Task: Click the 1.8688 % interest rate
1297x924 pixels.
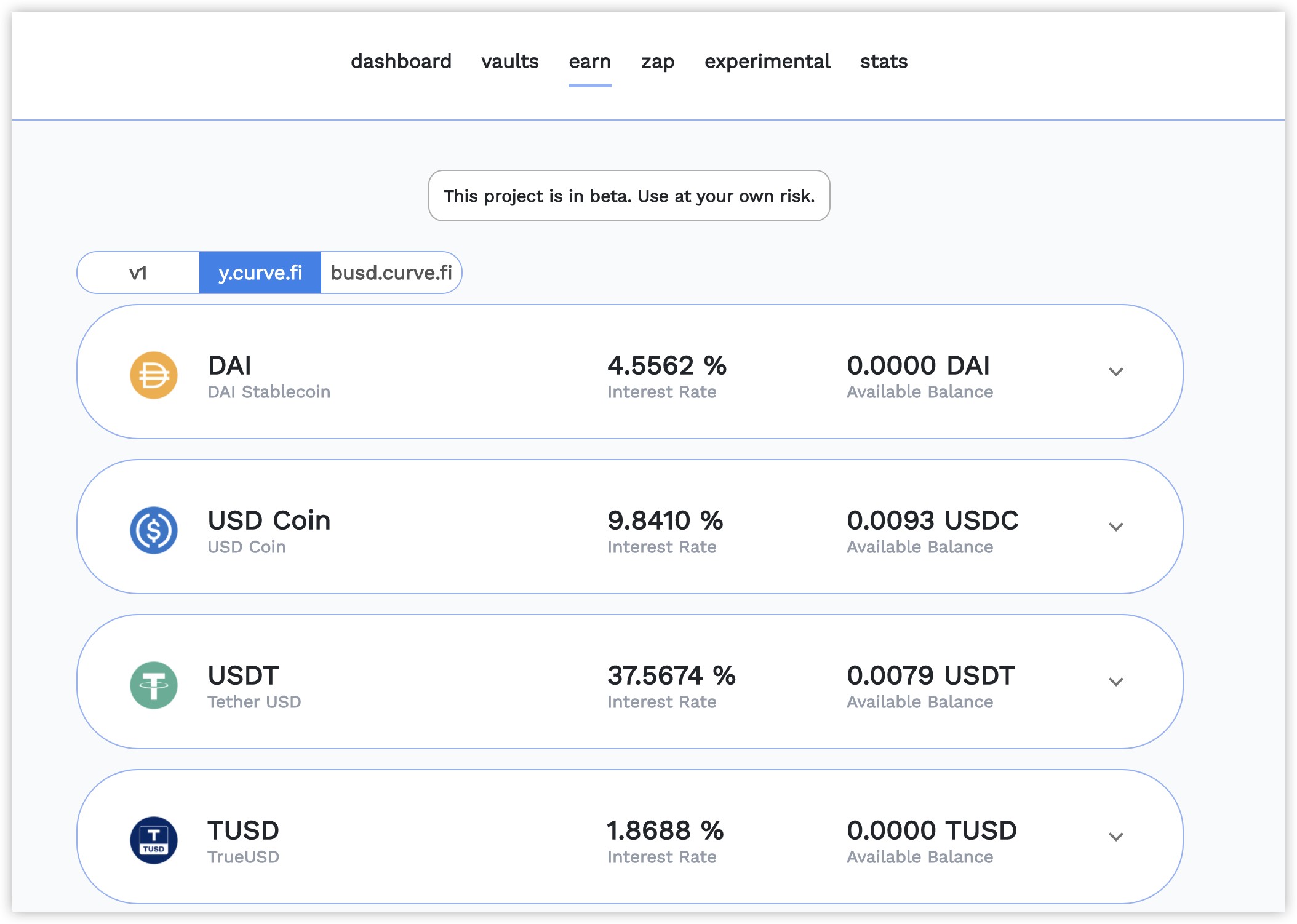Action: (665, 830)
